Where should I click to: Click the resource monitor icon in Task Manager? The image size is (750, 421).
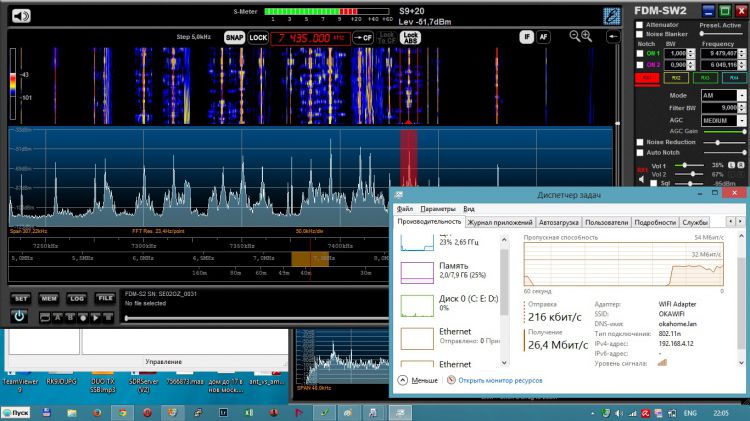tap(451, 380)
